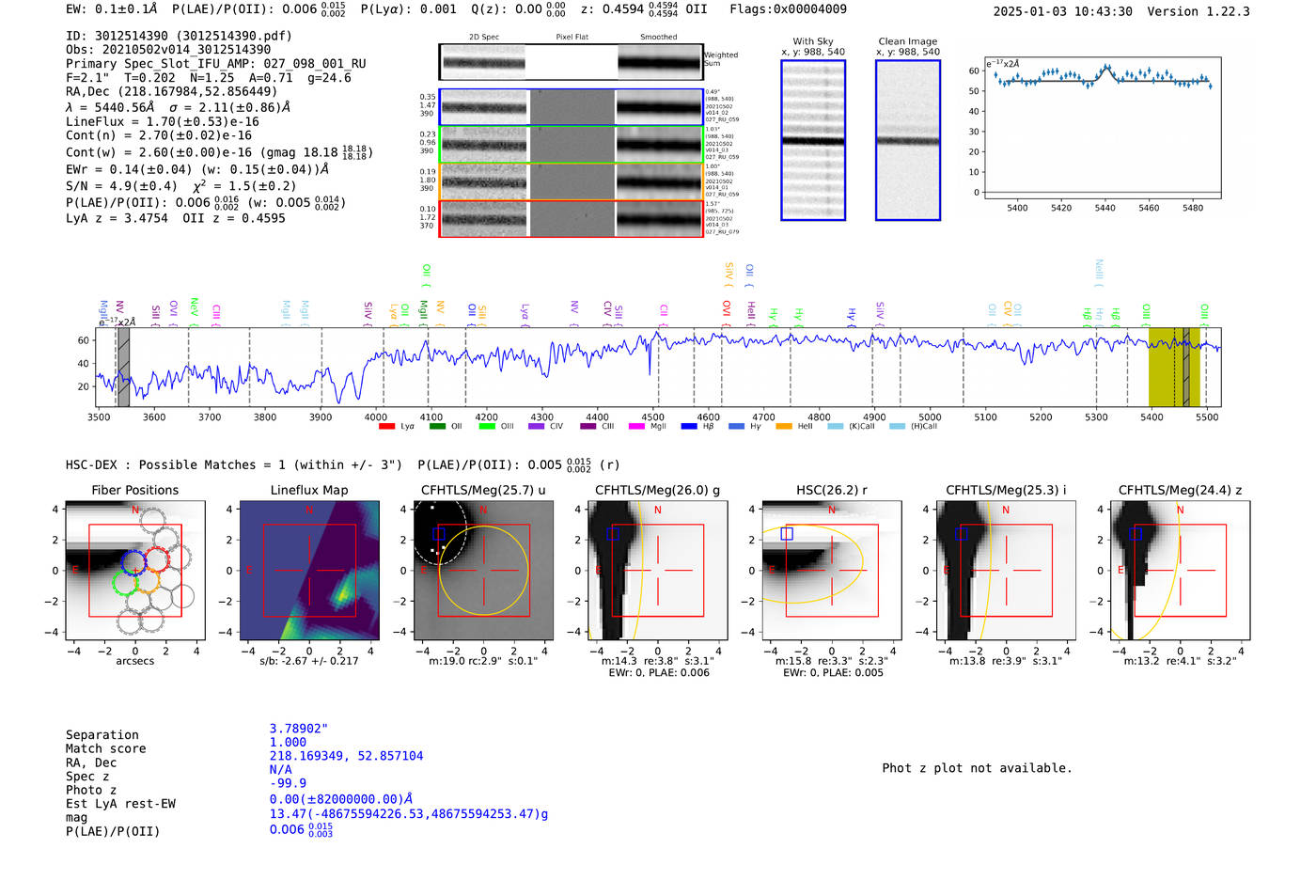Click the Phot z plot not available message
The width and height of the screenshot is (1316, 896).
977,768
